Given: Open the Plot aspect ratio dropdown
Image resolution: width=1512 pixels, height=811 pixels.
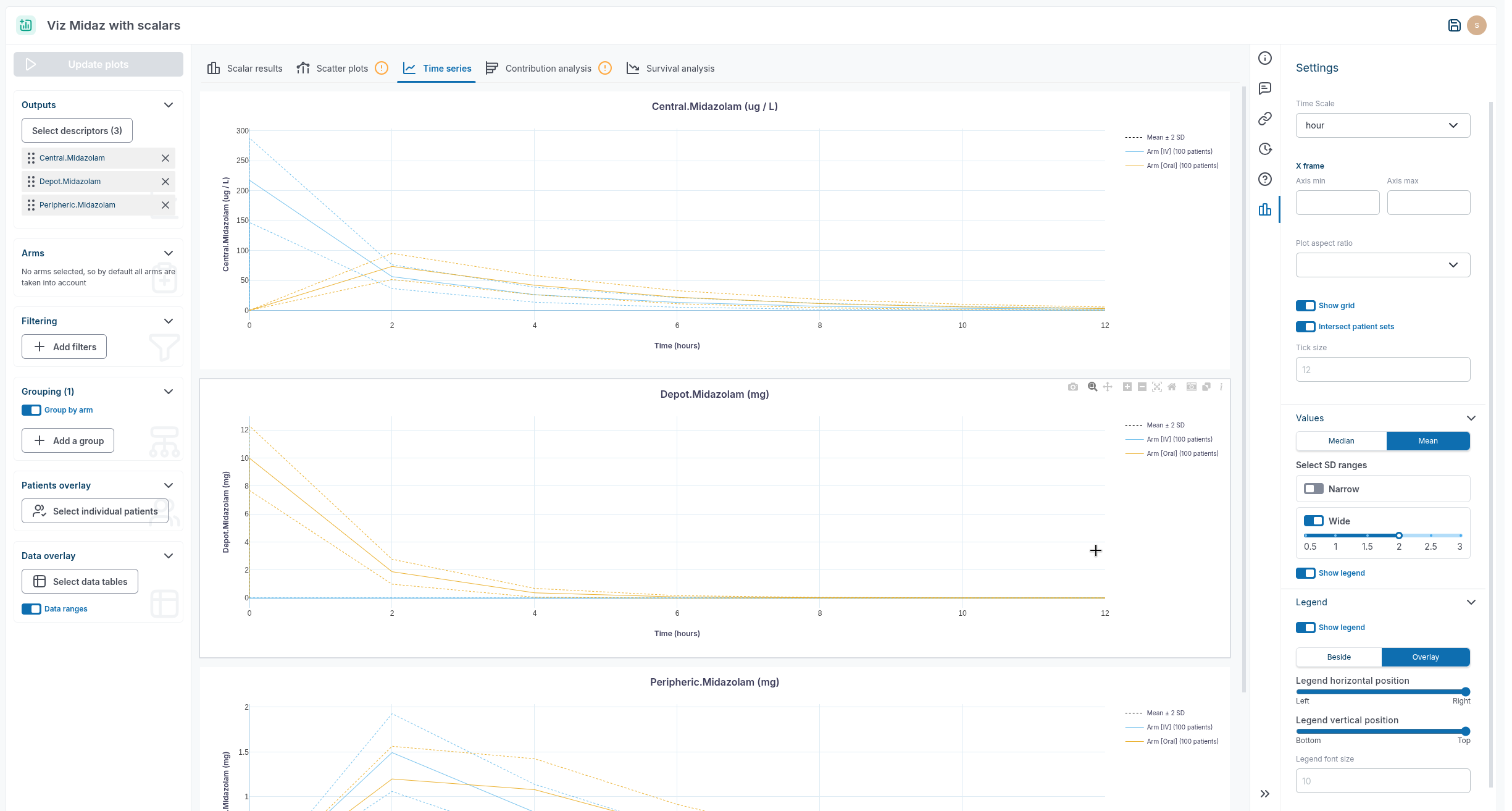Looking at the screenshot, I should pos(1382,264).
